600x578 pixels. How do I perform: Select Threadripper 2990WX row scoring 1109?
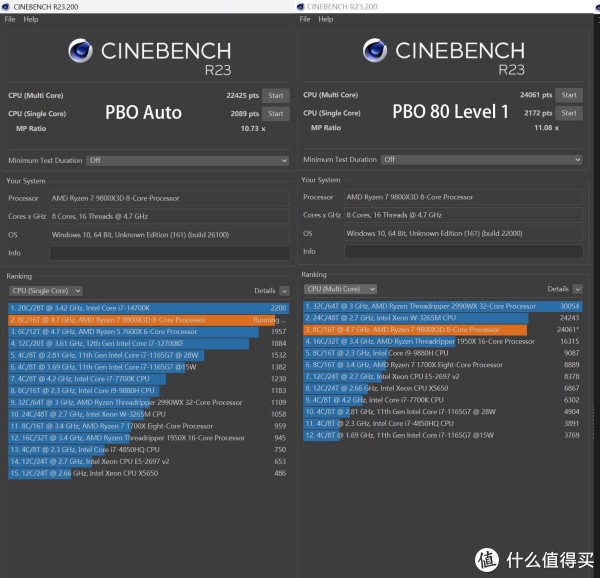148,402
